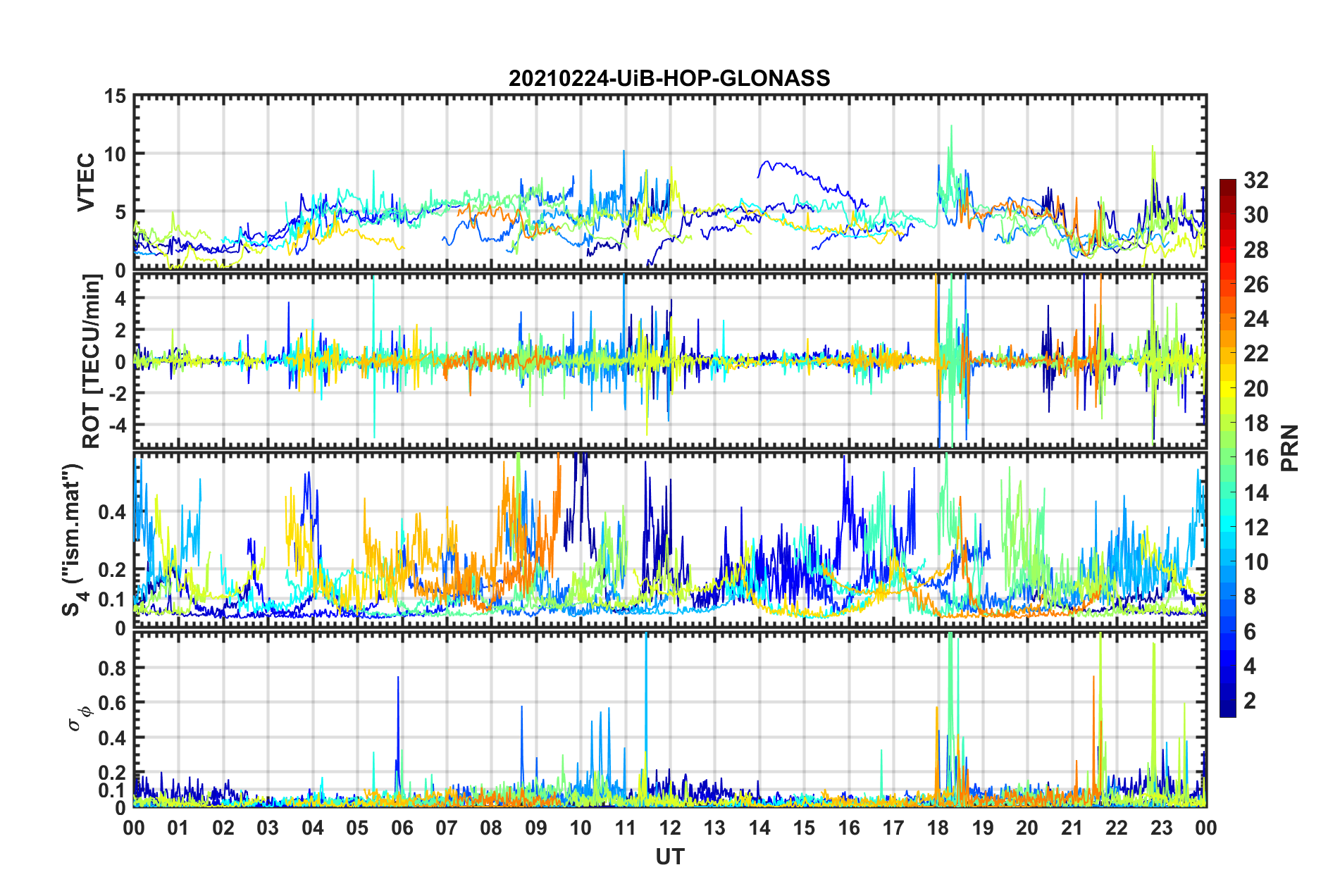Click x-axis tick label 13
Screen dimensions: 1340x896
pos(714,827)
